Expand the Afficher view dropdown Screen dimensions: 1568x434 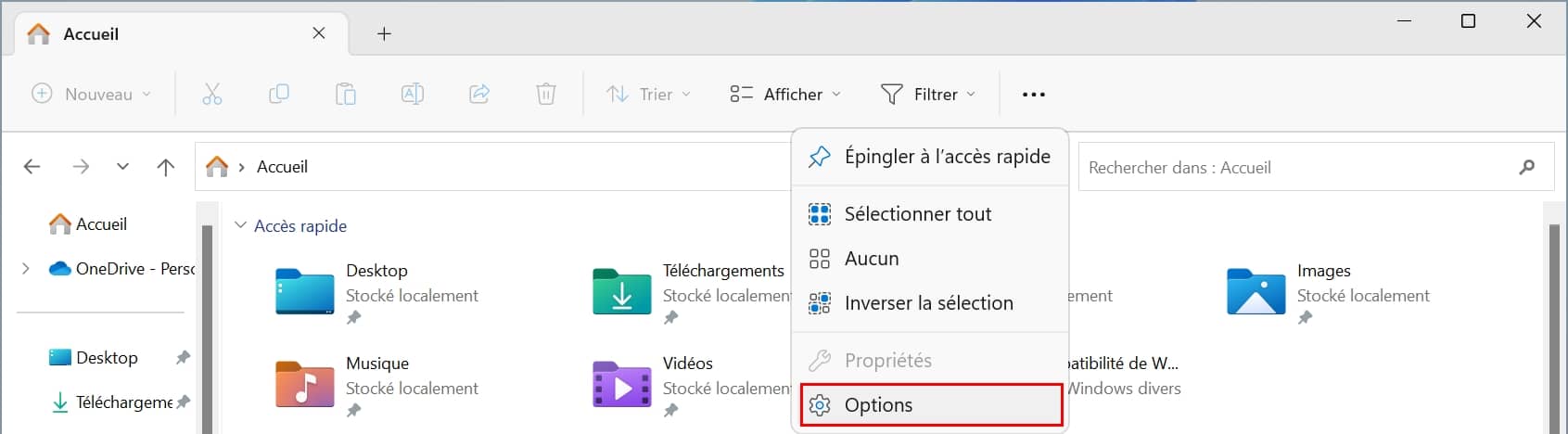pos(785,94)
